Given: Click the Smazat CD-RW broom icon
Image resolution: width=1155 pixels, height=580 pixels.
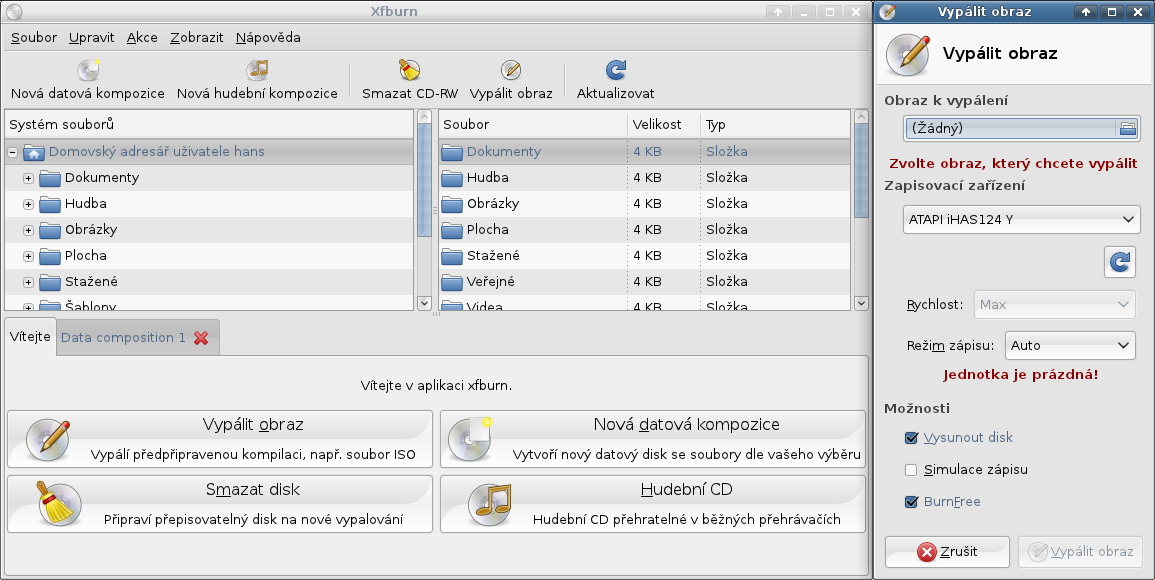Looking at the screenshot, I should click(x=410, y=70).
